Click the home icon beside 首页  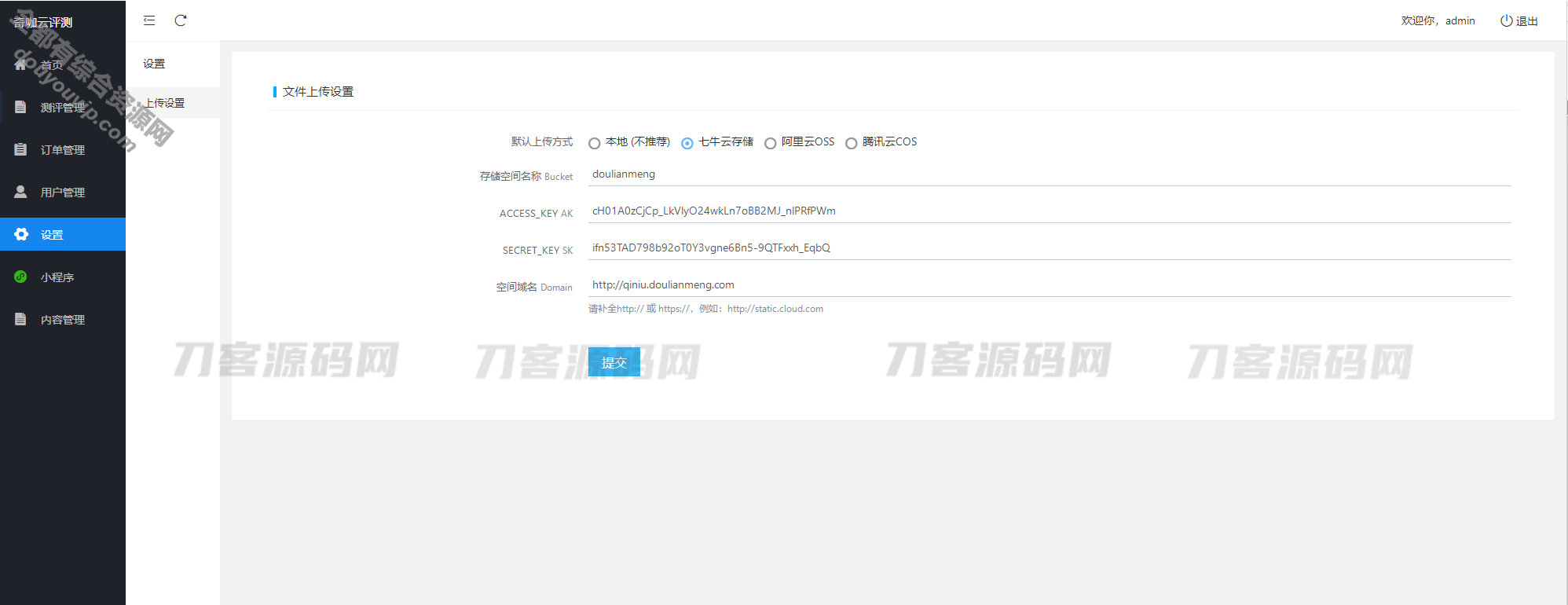21,64
